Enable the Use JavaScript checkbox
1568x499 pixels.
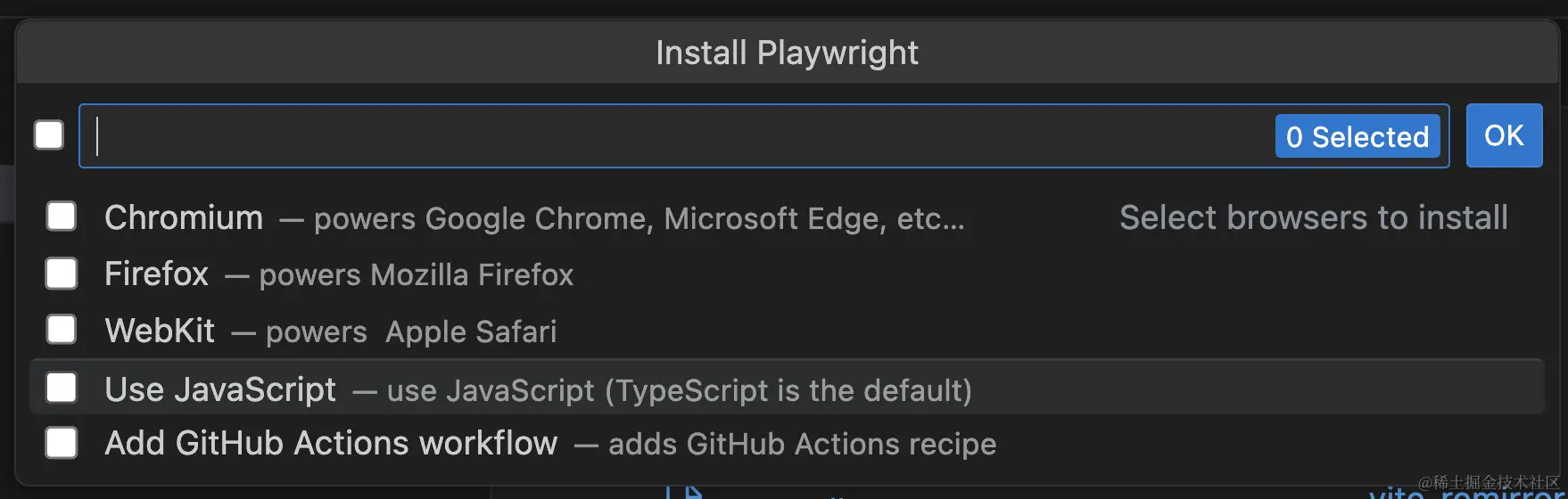click(x=62, y=388)
